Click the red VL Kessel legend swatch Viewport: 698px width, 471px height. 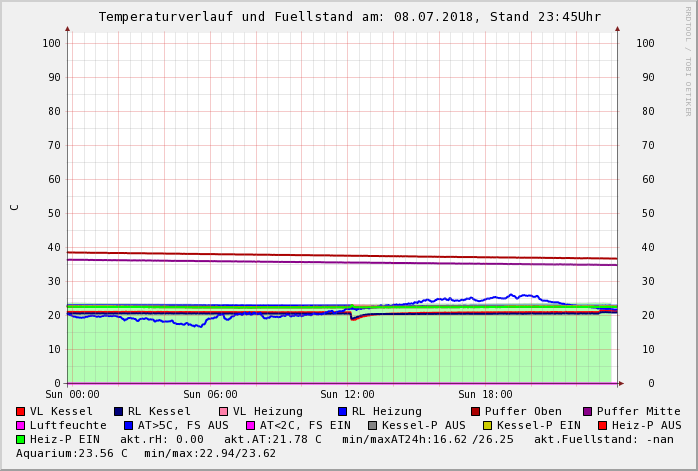[x=21, y=411]
